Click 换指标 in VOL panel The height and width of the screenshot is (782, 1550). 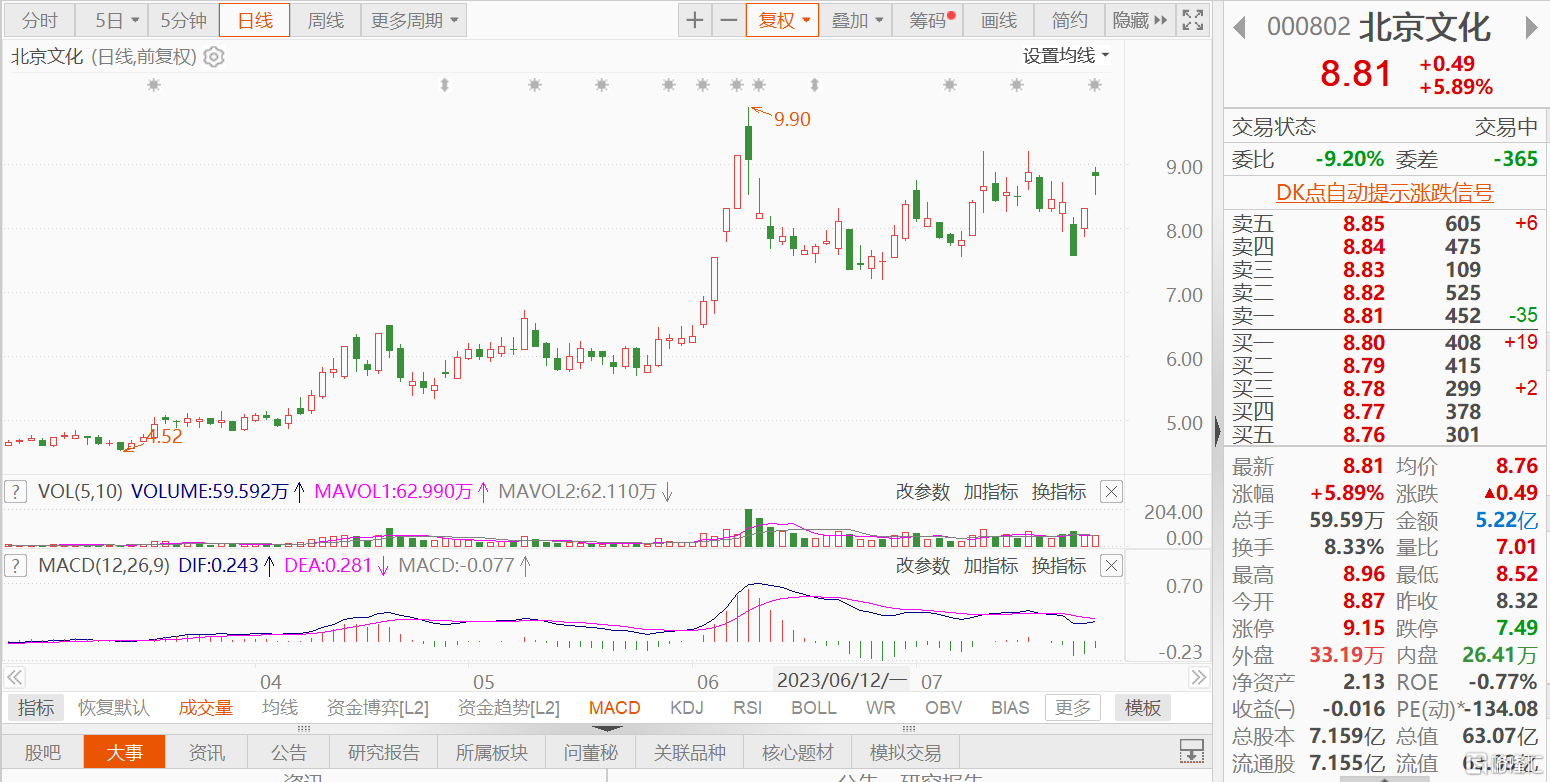(x=1059, y=491)
